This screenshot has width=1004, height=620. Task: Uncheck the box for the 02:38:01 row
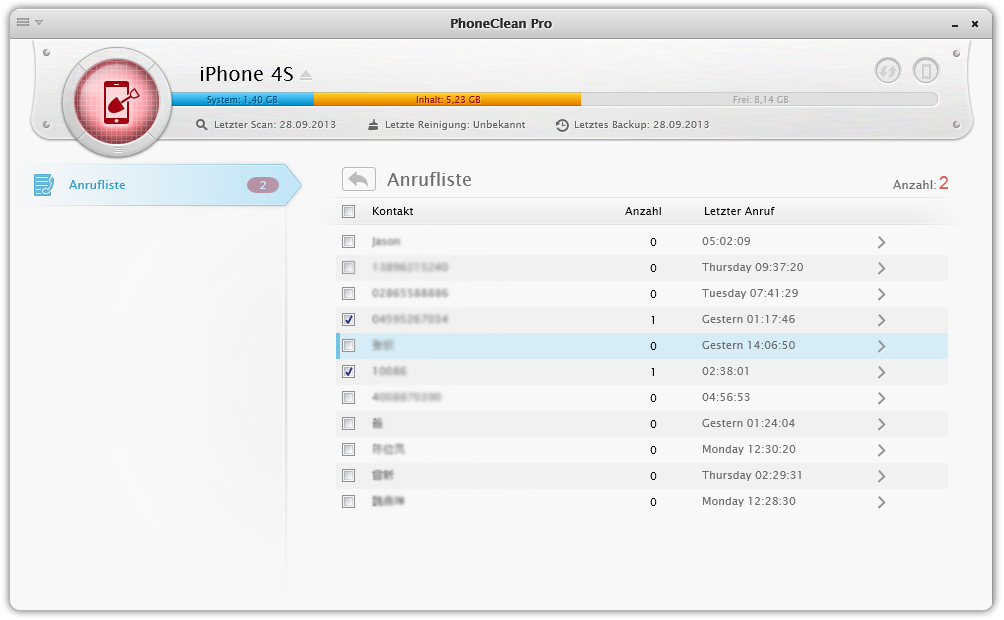(x=348, y=371)
